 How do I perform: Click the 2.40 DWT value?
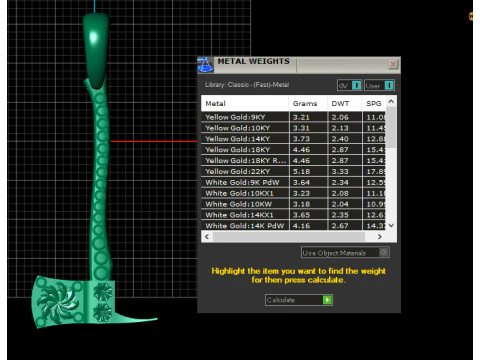pyautogui.click(x=340, y=139)
